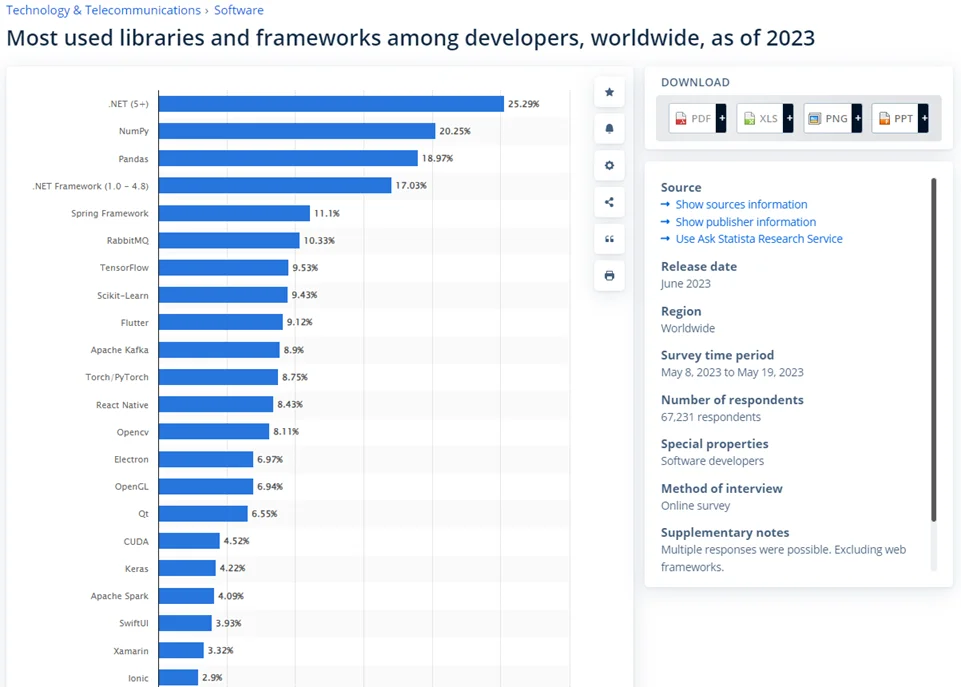This screenshot has height=687, width=961.
Task: Click the RabbitMQ label
Action: [127, 240]
